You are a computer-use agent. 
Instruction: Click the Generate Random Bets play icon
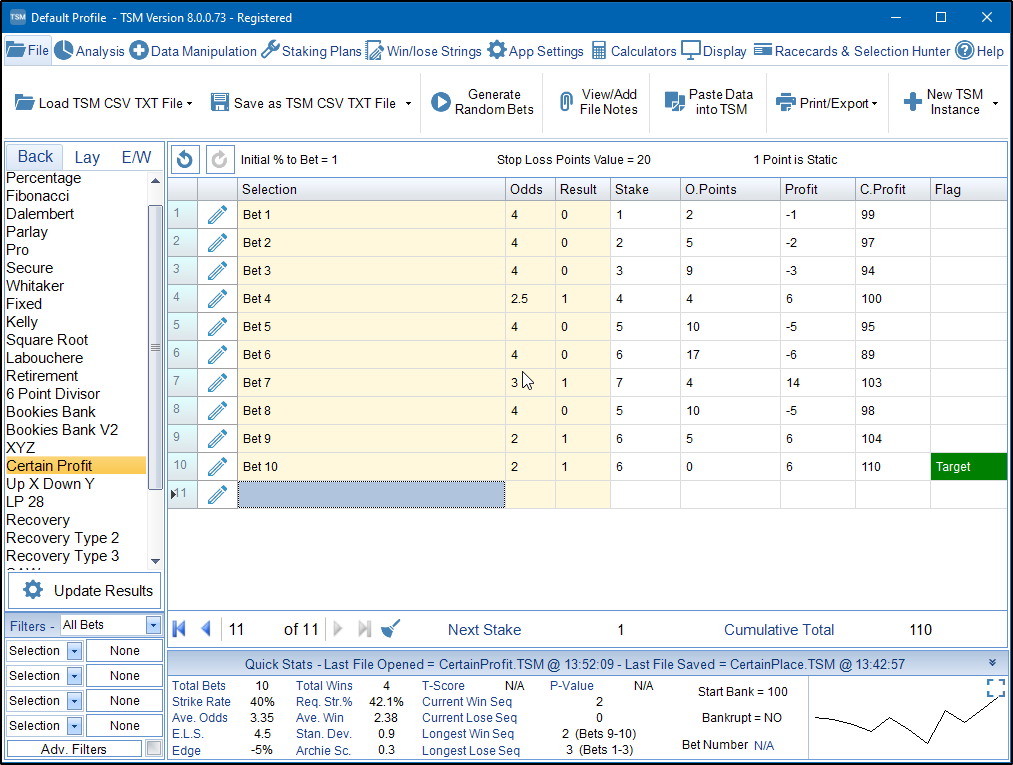pos(440,103)
